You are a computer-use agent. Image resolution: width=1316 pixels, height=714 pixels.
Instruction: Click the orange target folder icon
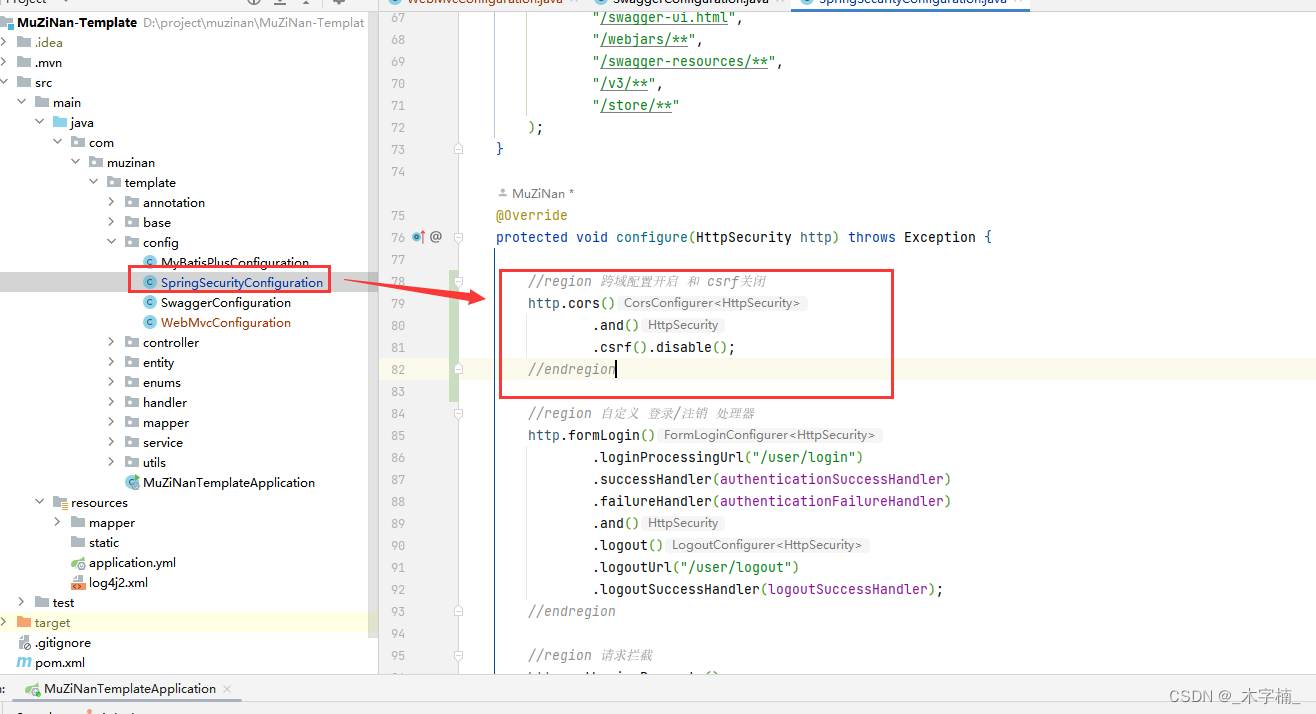click(x=24, y=622)
